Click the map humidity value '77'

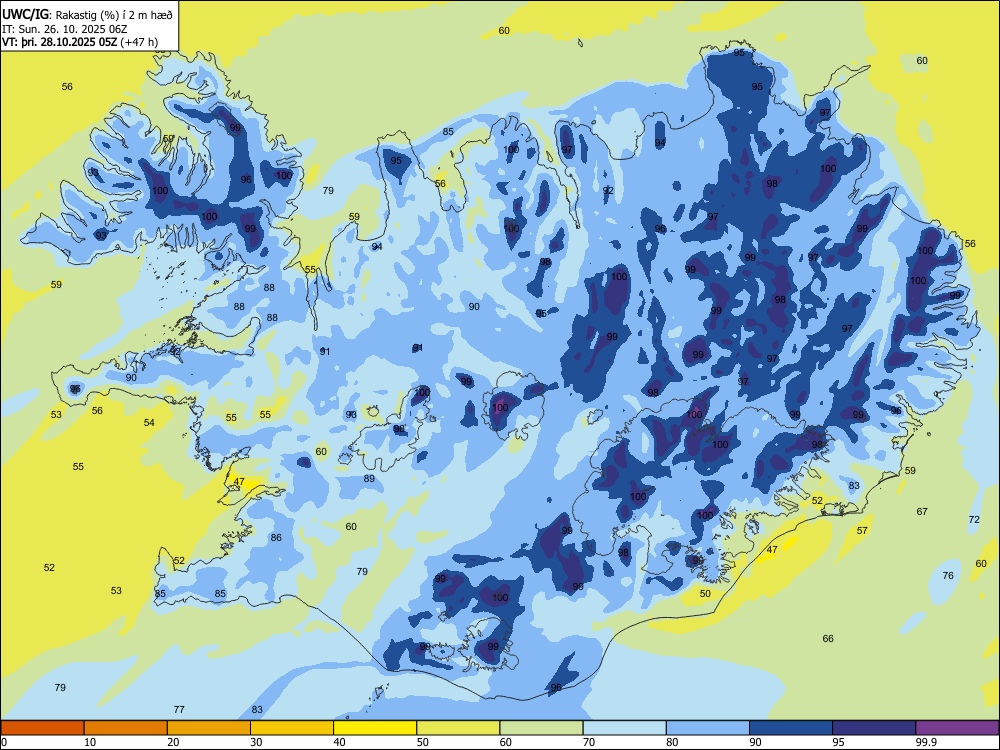(179, 709)
